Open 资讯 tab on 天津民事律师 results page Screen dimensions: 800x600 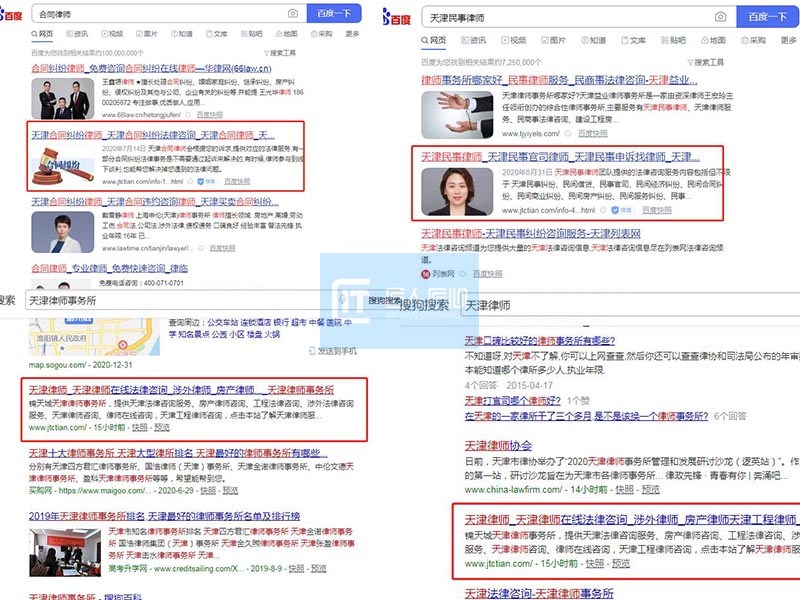click(473, 40)
